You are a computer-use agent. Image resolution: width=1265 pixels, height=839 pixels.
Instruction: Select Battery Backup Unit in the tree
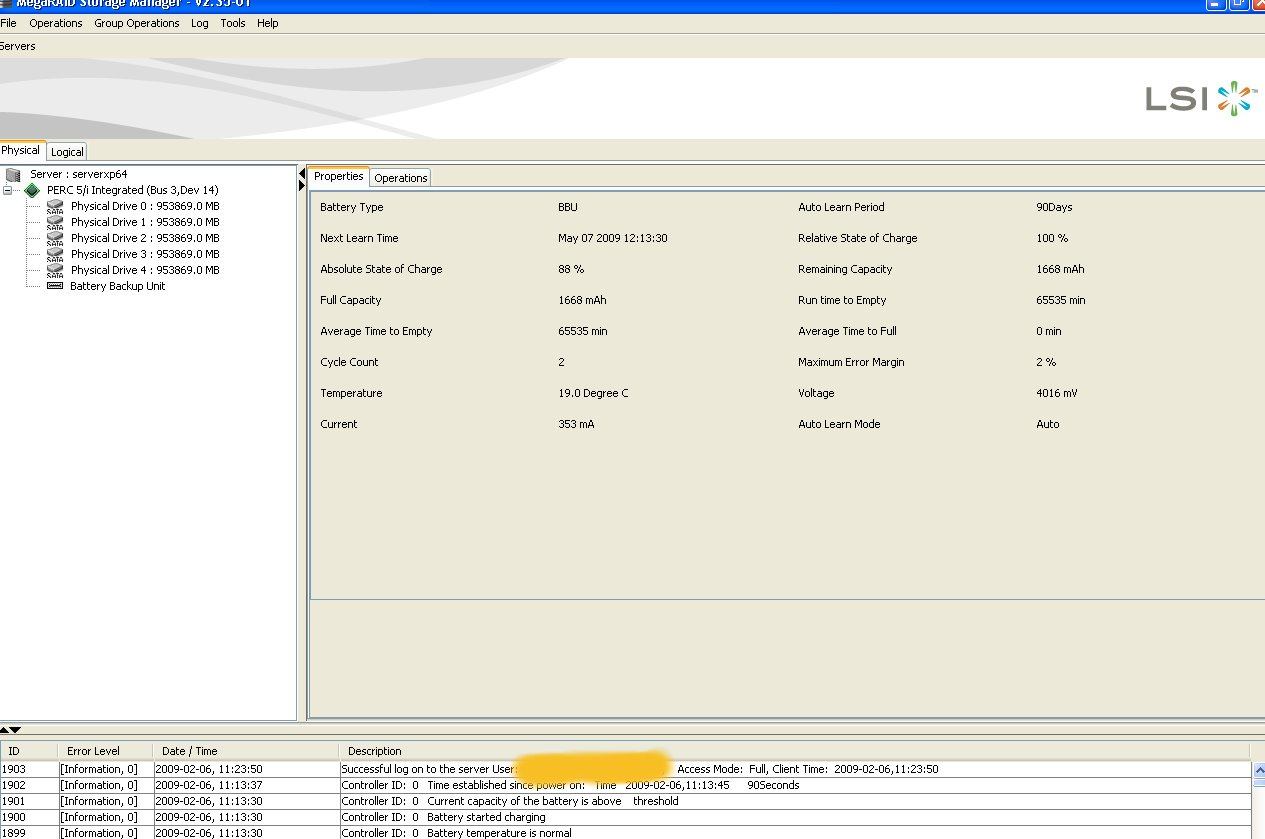[x=117, y=286]
